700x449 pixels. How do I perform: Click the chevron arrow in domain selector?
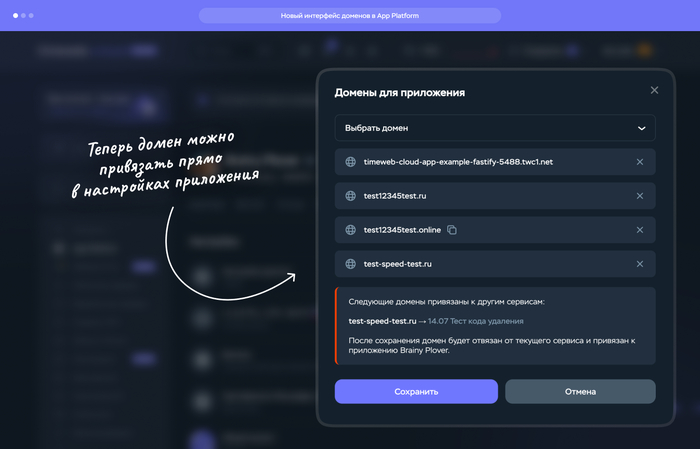(642, 129)
